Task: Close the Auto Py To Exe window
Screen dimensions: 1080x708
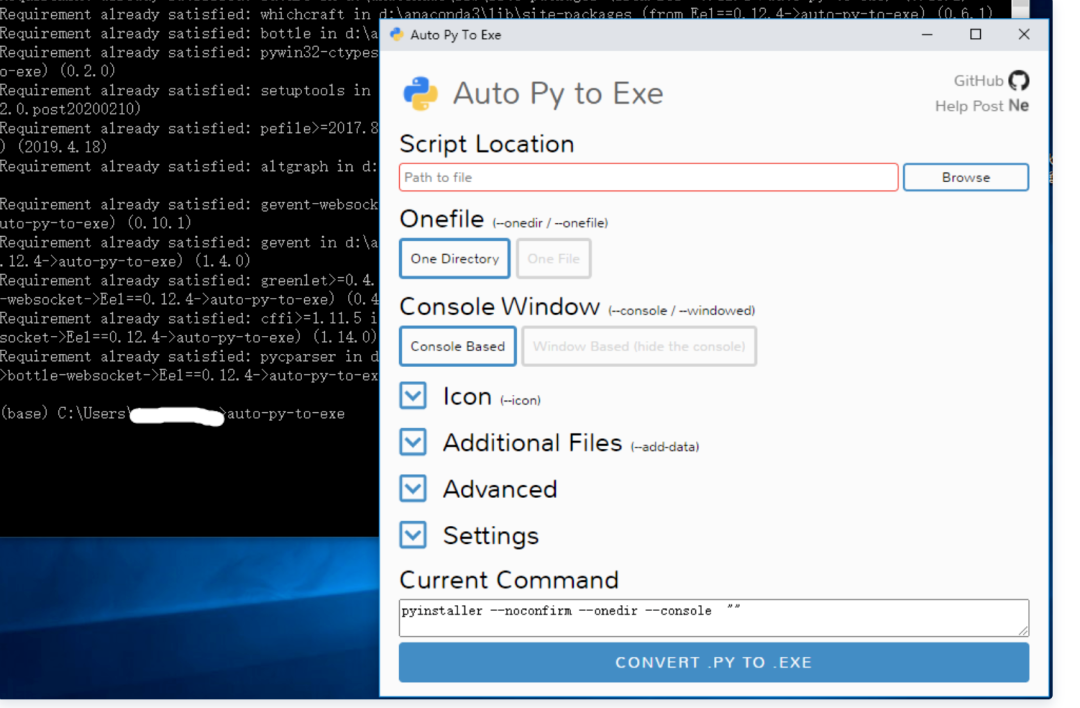Action: (1024, 34)
